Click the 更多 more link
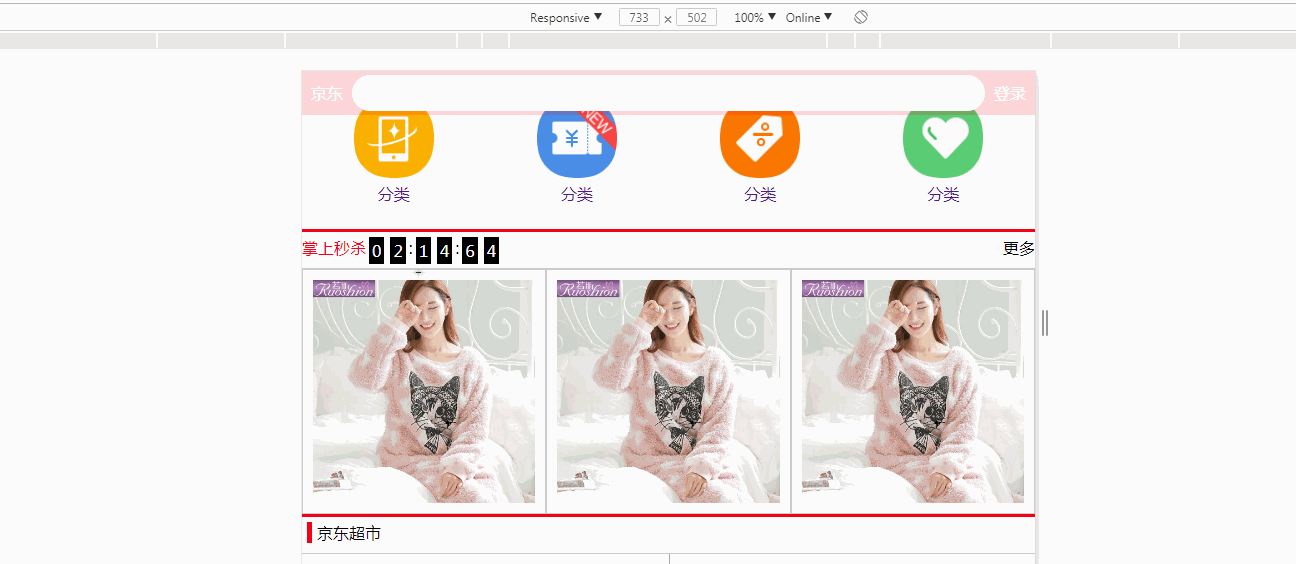 coord(1019,249)
